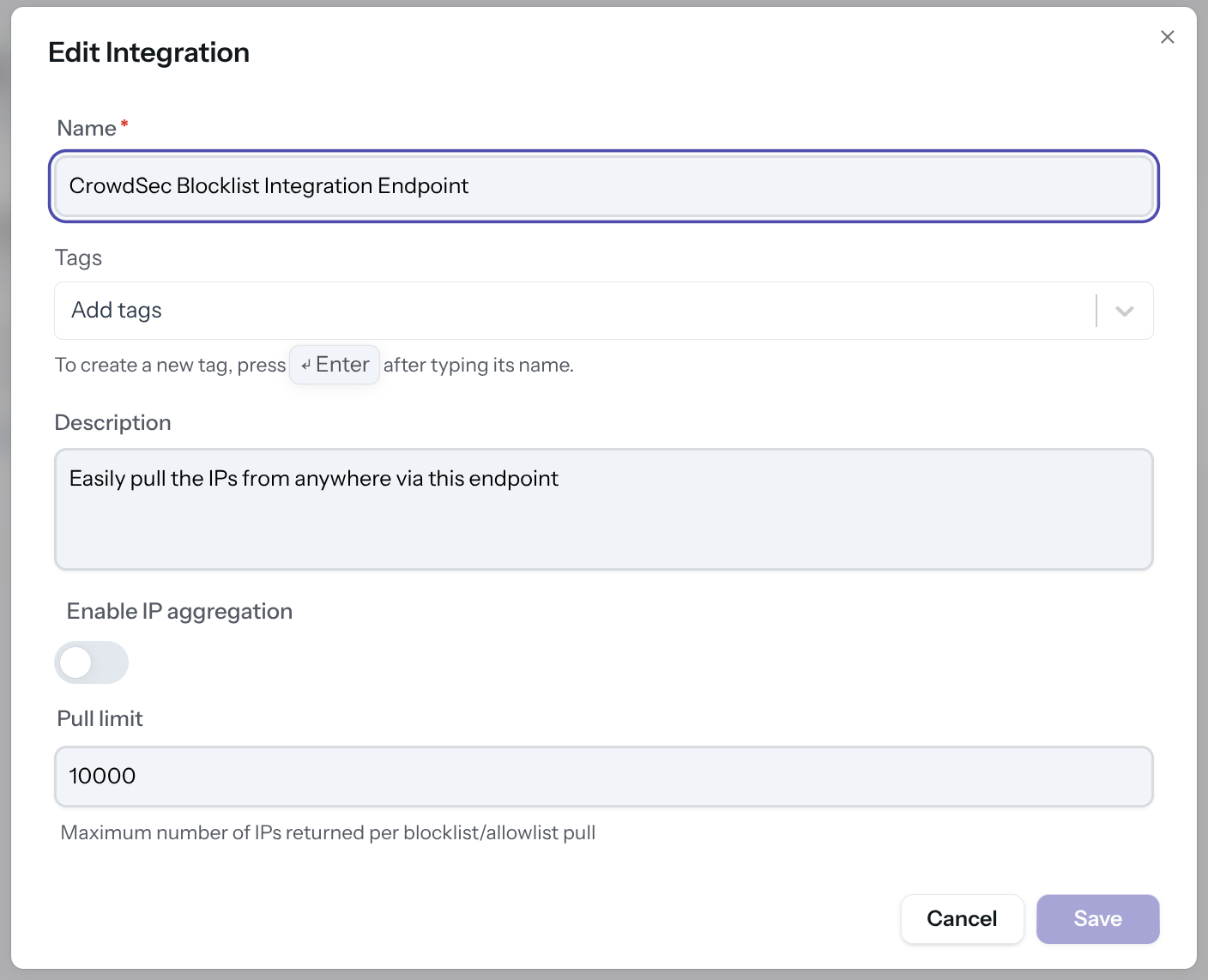Click the 'Pull limit' label

pyautogui.click(x=100, y=718)
